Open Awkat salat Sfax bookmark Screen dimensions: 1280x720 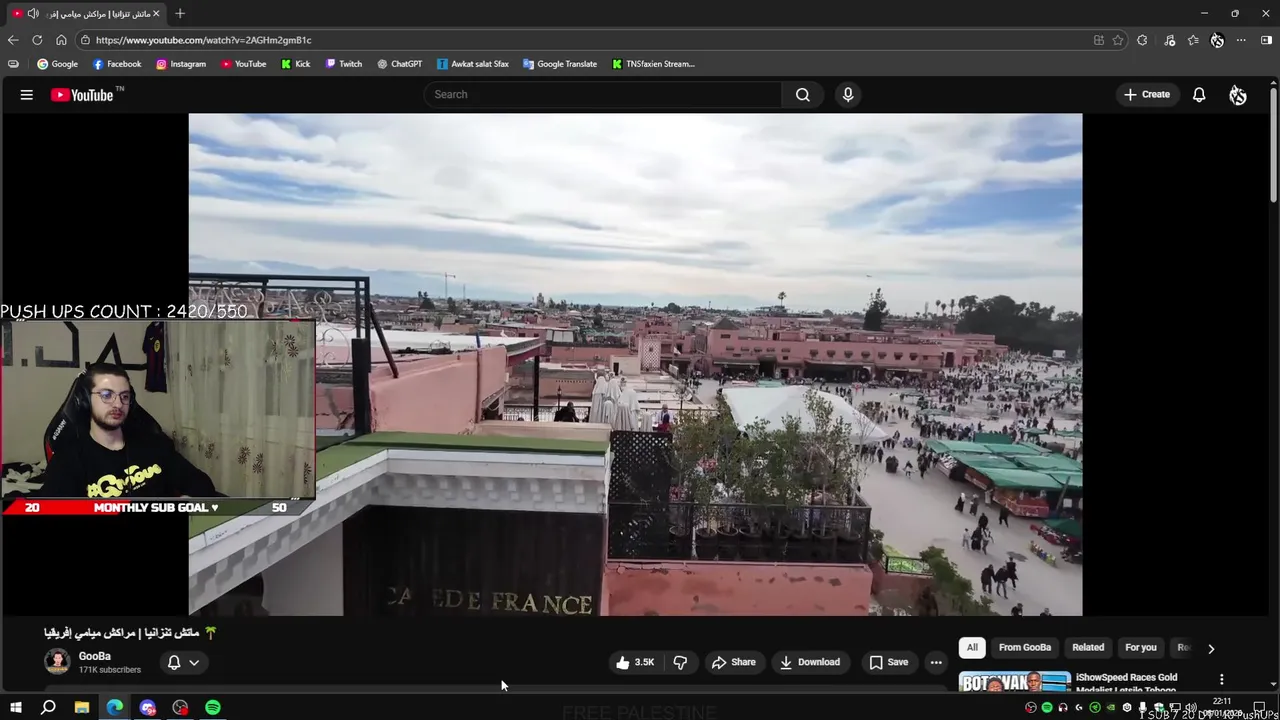pos(472,64)
